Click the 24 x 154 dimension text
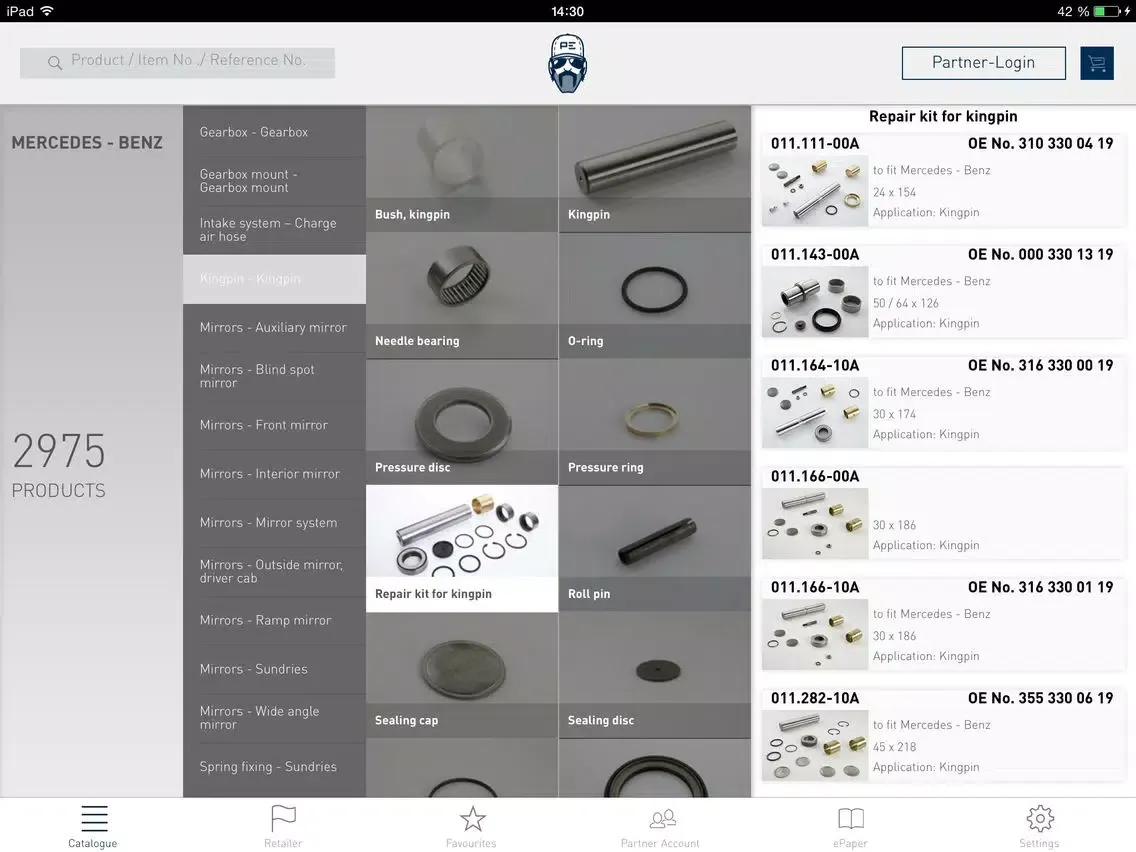 (x=894, y=192)
